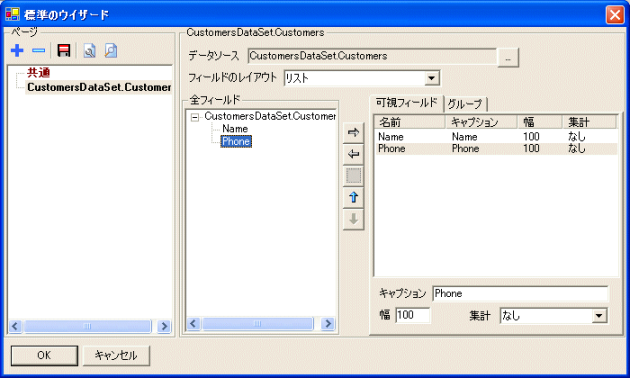Collapse the CustomersDataSet.Customer field tree node
Screen dimensions: 630x378
click(195, 117)
